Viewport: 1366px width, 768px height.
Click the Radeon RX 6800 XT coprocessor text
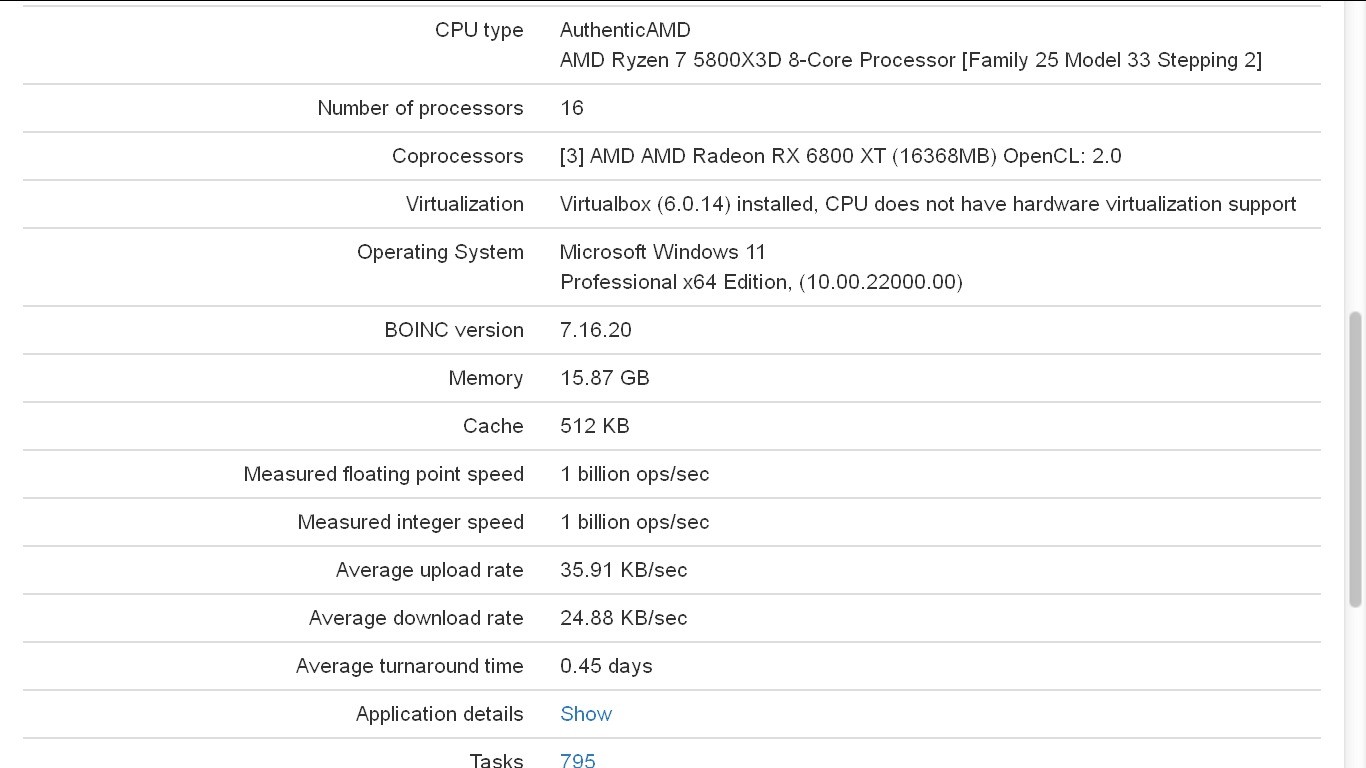840,156
